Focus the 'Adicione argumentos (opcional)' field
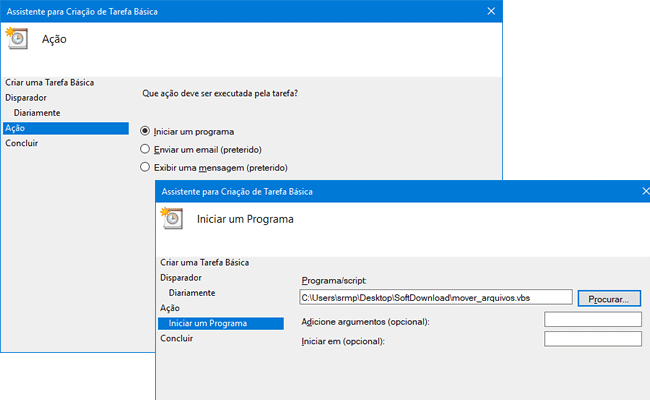 592,320
